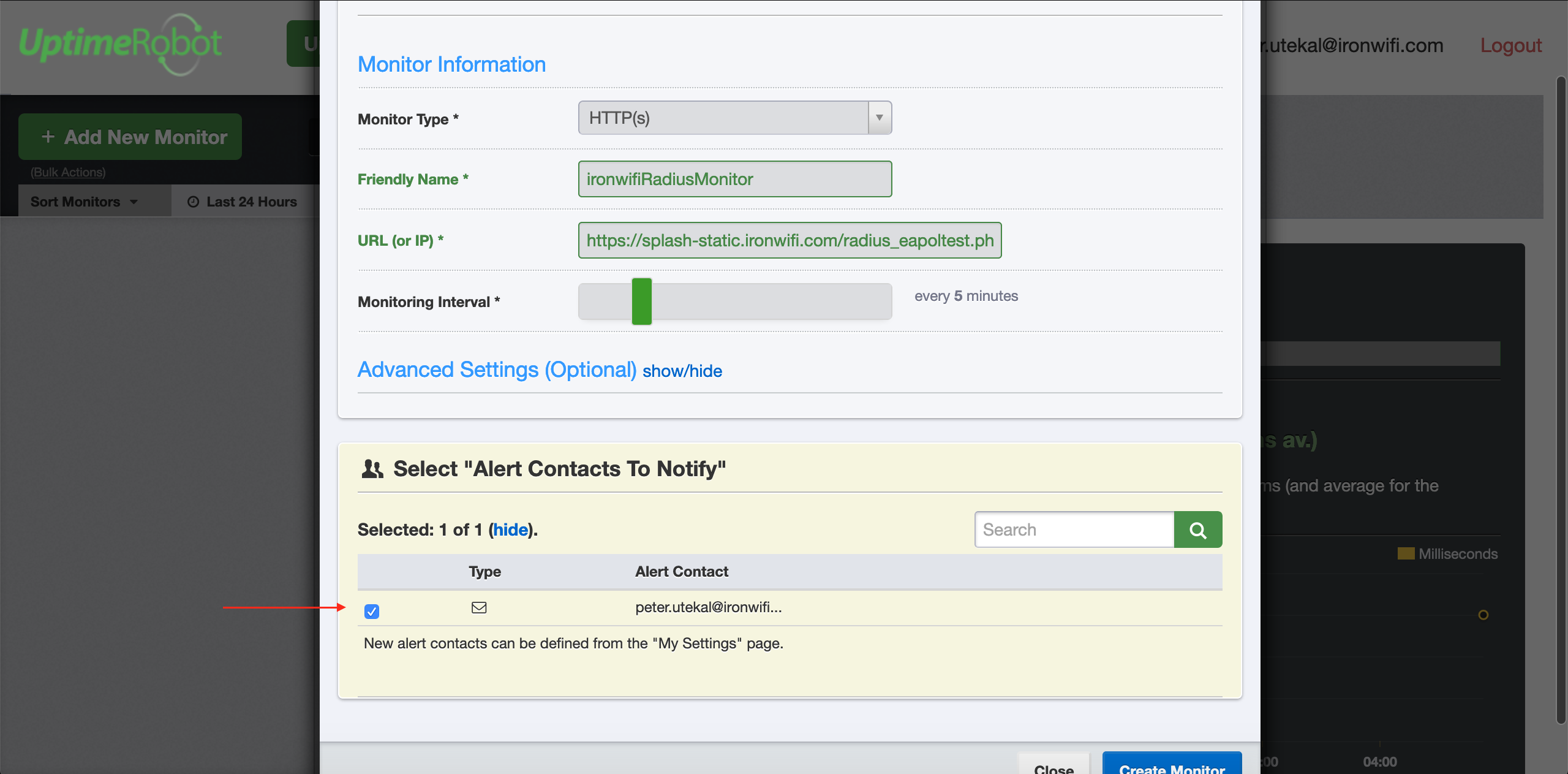Viewport: 1568px width, 774px height.
Task: Hide selected contacts using the "hide" link
Action: coord(511,529)
